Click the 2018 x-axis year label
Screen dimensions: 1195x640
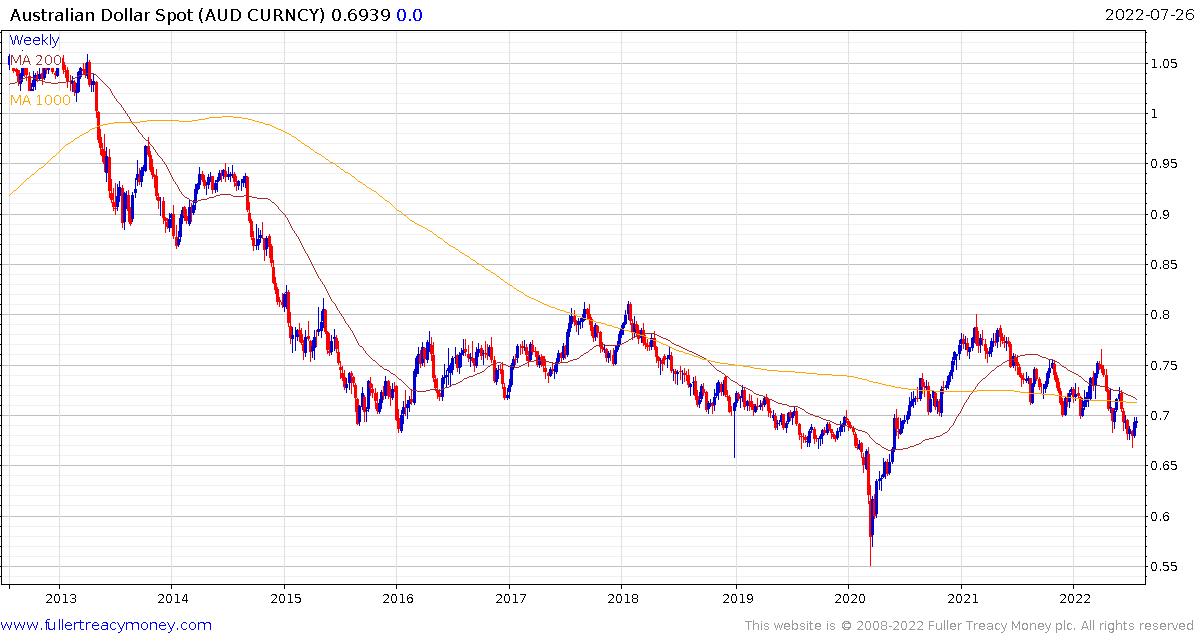point(622,599)
